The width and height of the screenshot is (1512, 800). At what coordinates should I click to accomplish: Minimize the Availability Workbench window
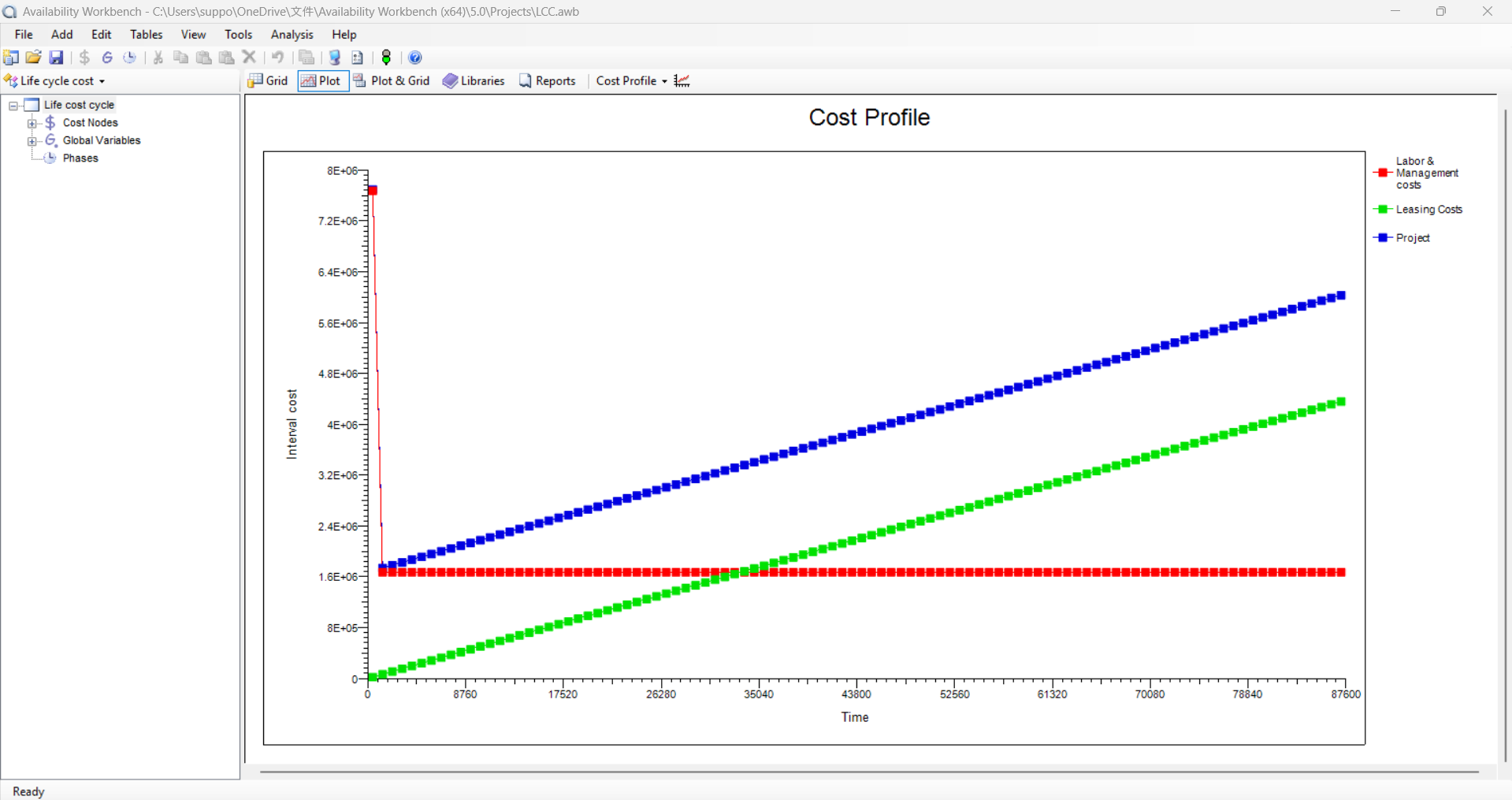[x=1395, y=11]
